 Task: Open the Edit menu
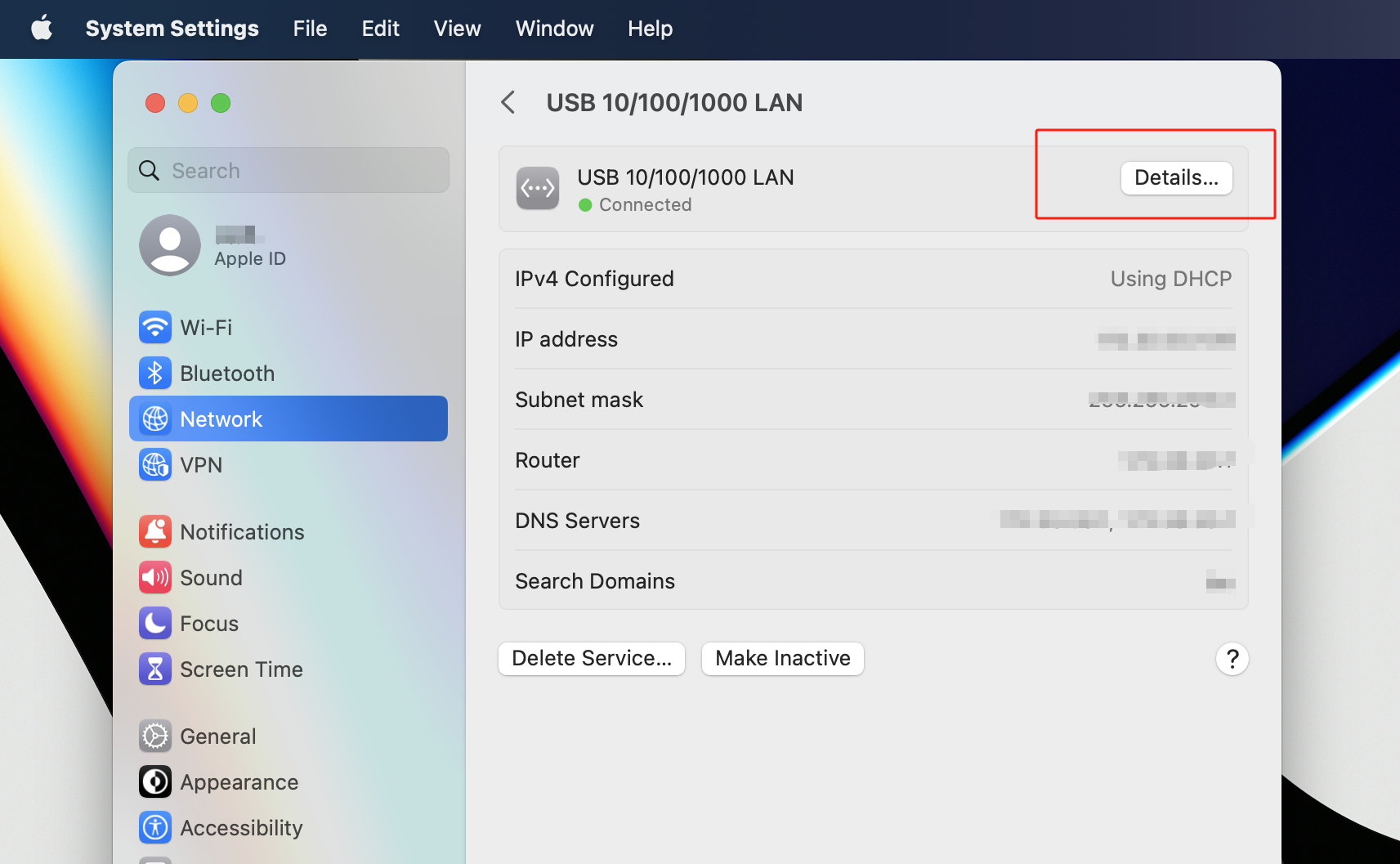coord(381,29)
